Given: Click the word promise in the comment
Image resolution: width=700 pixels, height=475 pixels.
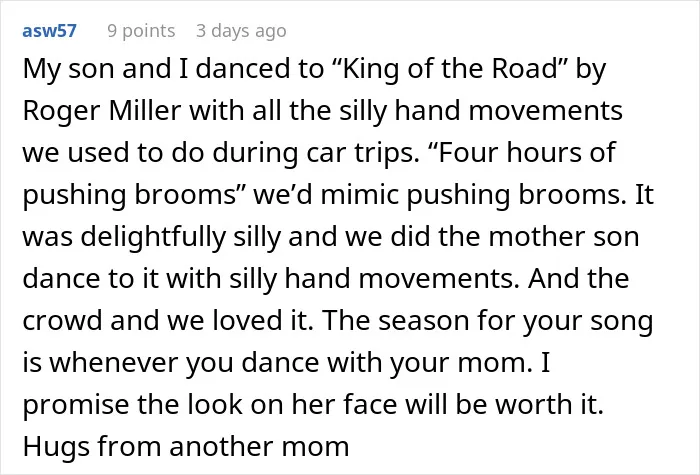Looking at the screenshot, I should [76, 405].
